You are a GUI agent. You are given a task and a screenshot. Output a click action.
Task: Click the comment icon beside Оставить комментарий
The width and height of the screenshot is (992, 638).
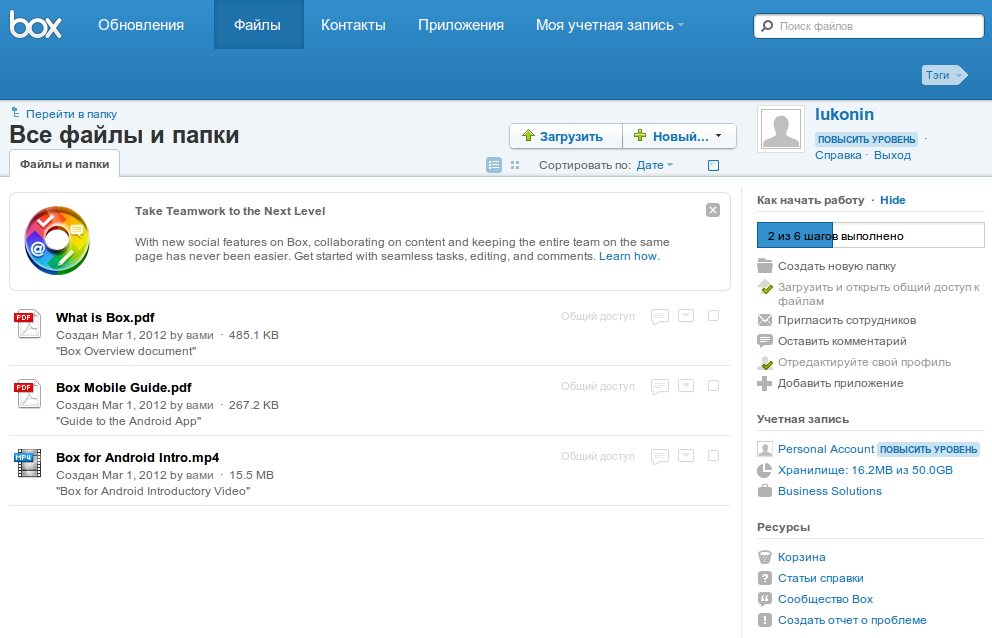[765, 341]
